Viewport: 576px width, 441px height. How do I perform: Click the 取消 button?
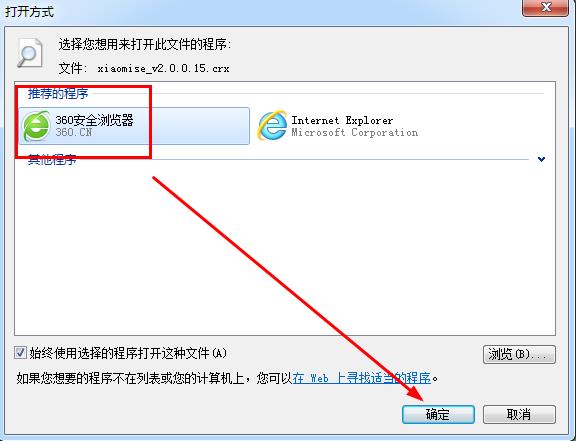point(519,415)
